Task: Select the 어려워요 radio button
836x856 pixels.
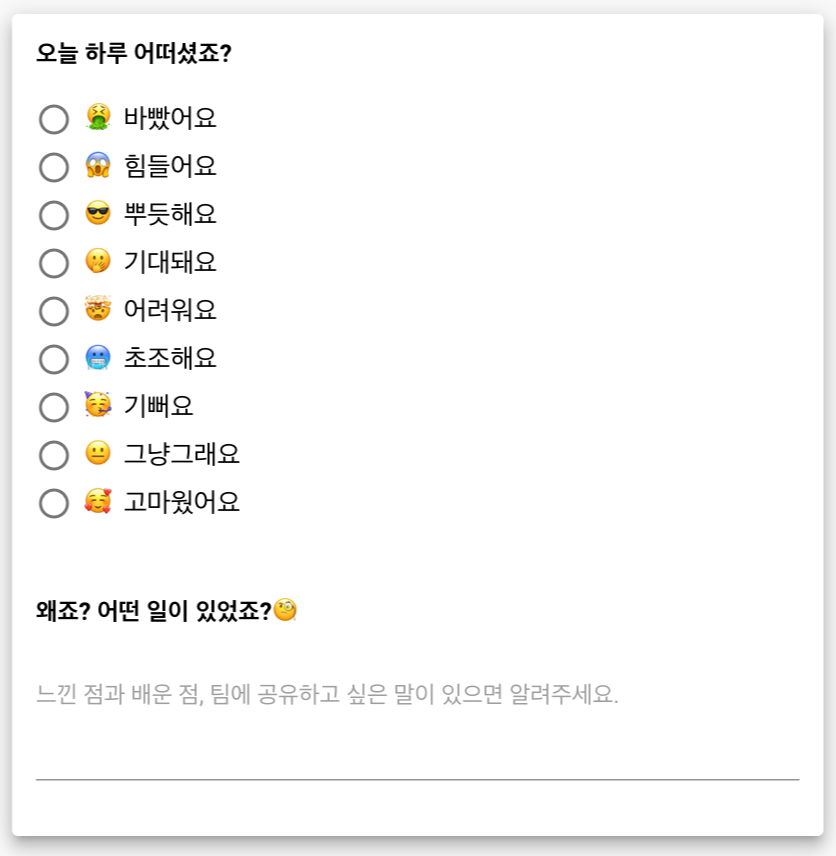Action: pyautogui.click(x=54, y=311)
